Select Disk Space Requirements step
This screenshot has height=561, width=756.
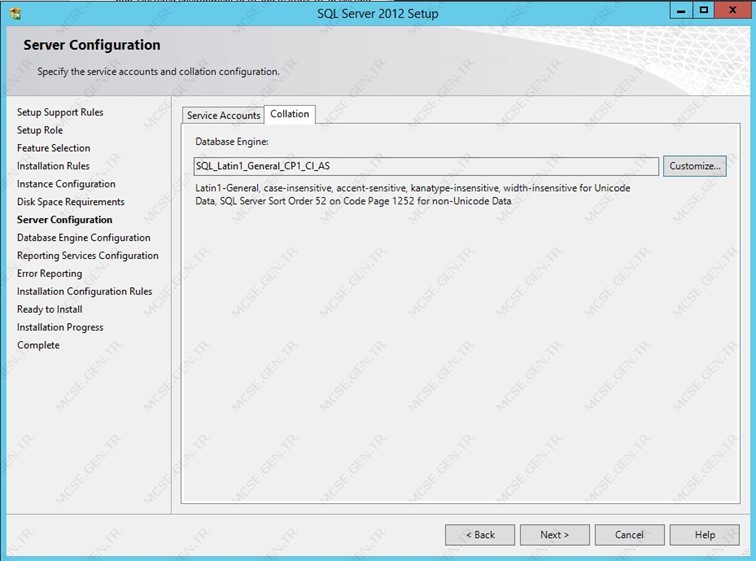pos(71,202)
